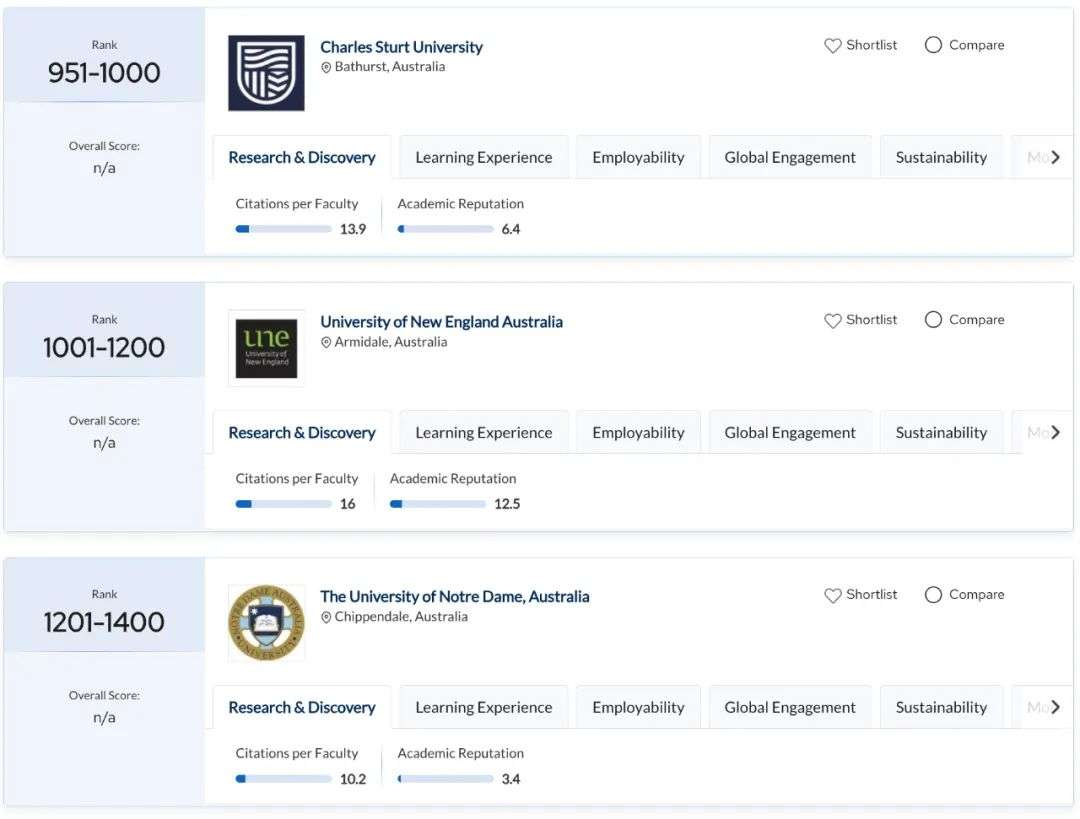This screenshot has width=1080, height=819.
Task: Click the Chippendale, Australia location text
Action: [401, 616]
